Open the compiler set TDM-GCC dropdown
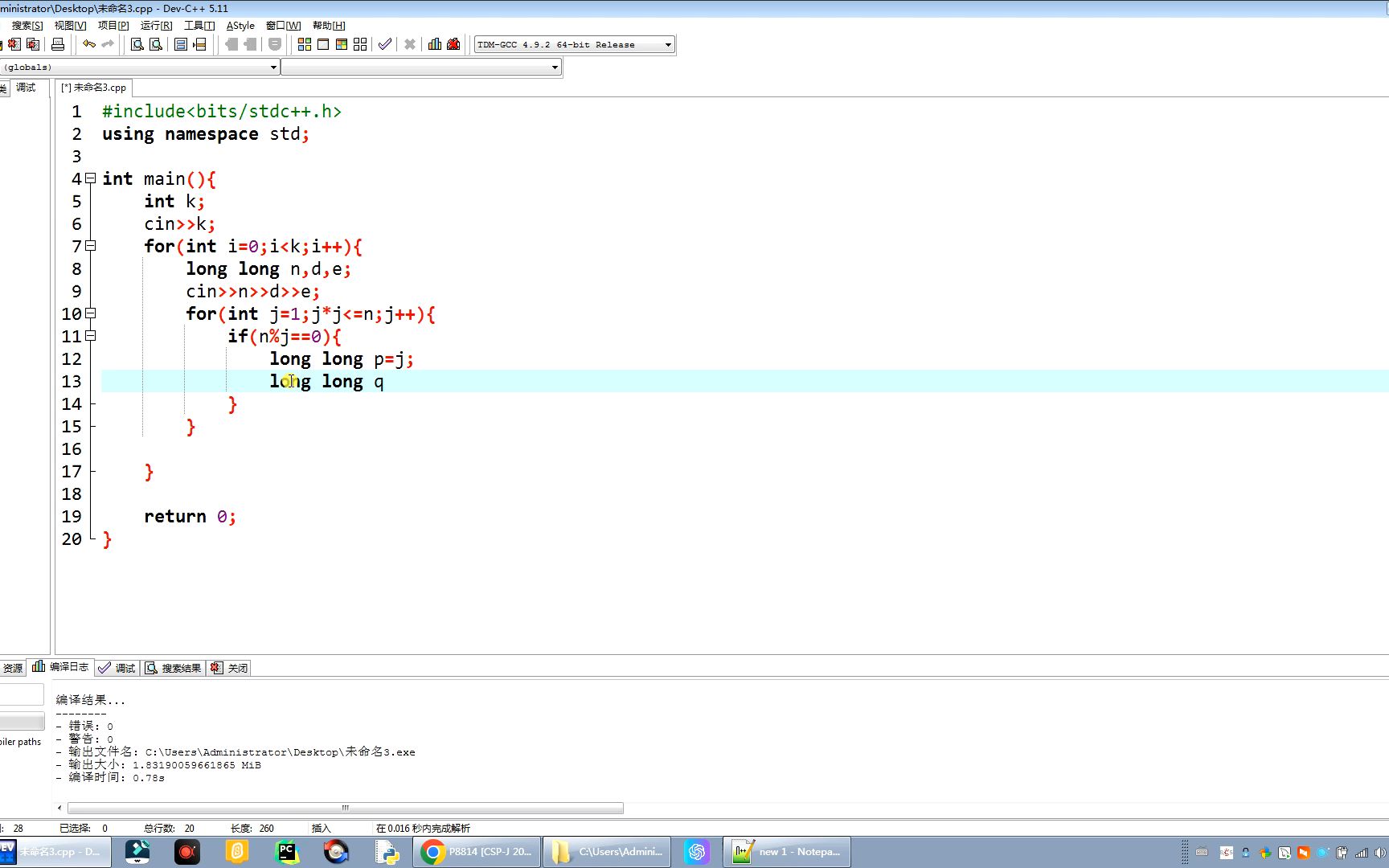The width and height of the screenshot is (1389, 868). point(574,44)
